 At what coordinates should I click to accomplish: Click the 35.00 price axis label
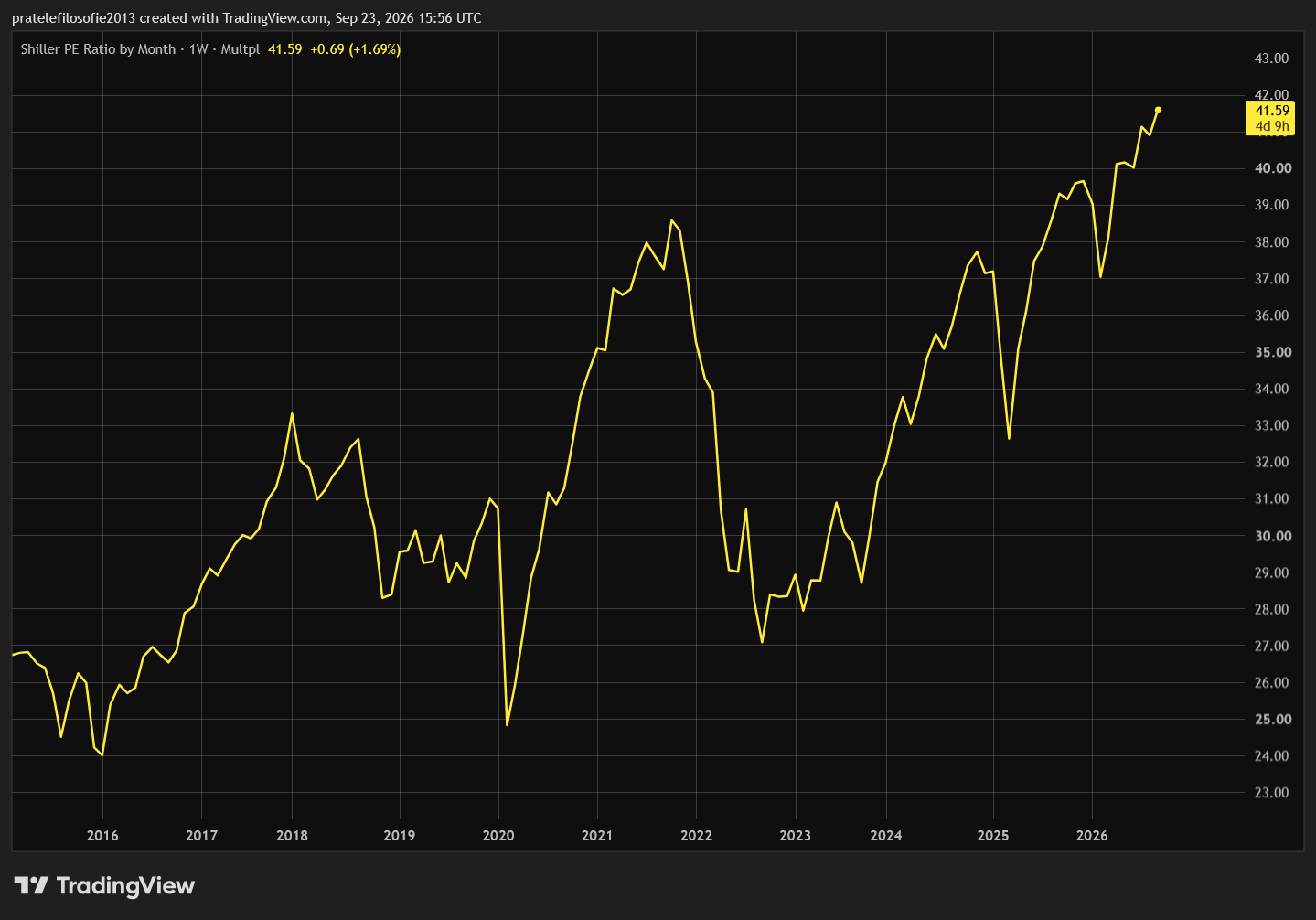coord(1272,352)
